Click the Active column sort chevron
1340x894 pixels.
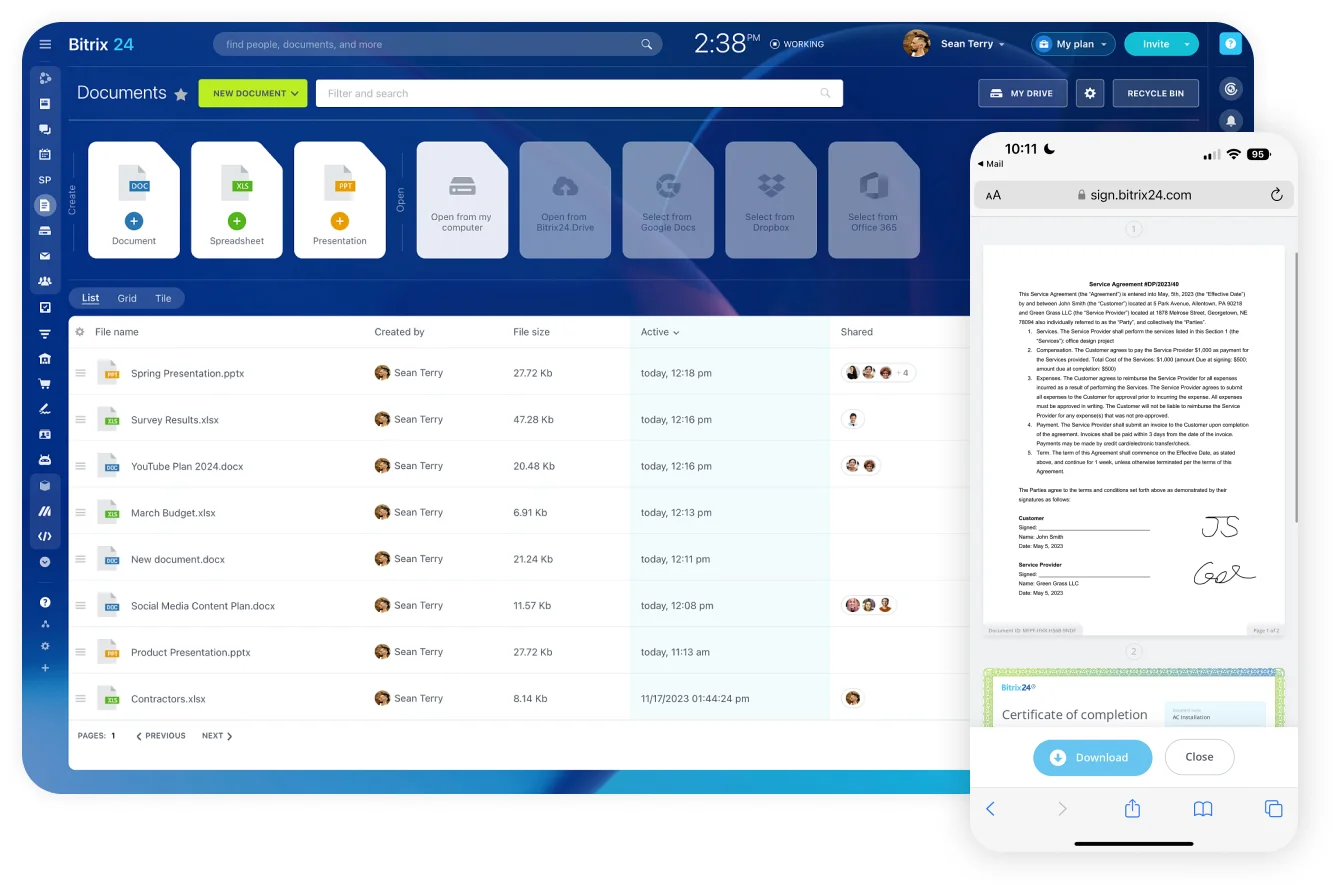click(677, 332)
